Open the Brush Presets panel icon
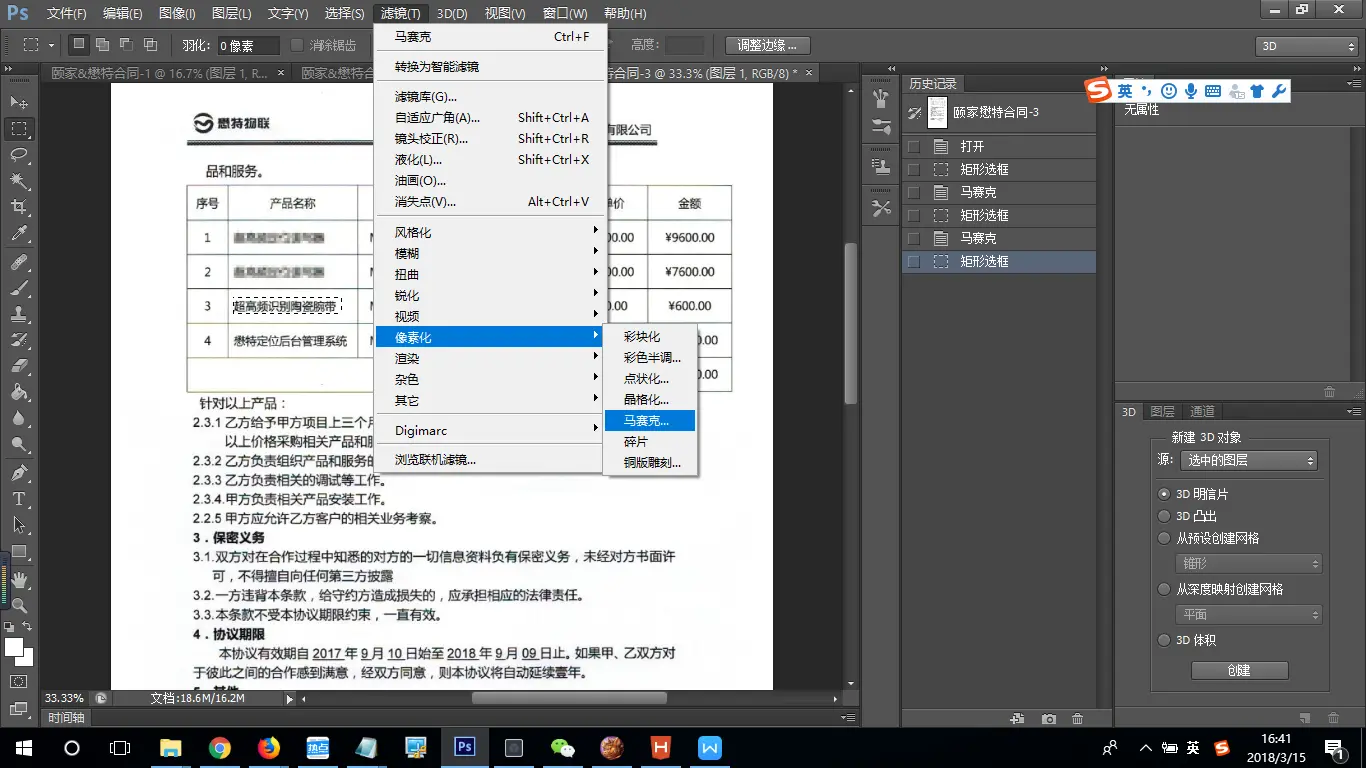This screenshot has height=768, width=1366. coord(881,127)
